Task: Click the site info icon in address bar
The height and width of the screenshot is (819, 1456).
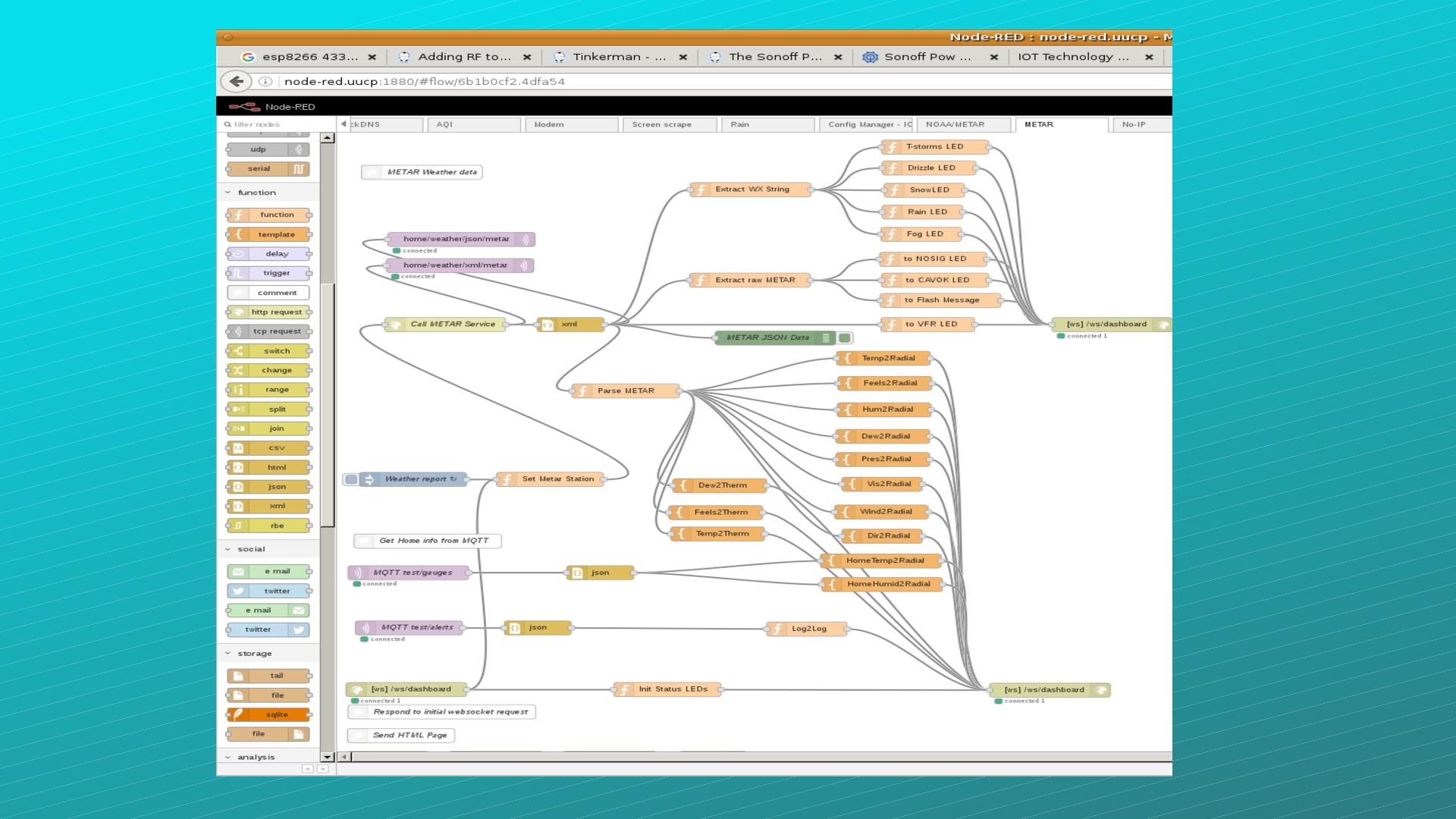Action: click(265, 81)
